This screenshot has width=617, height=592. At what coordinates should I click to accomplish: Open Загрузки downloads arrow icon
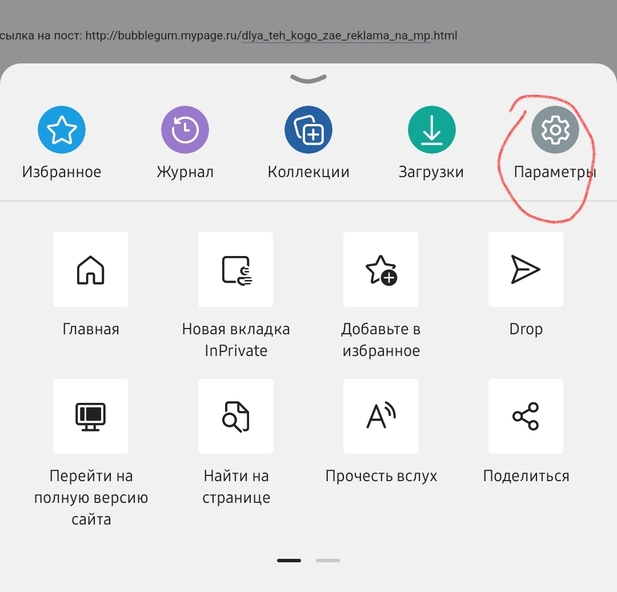click(432, 130)
